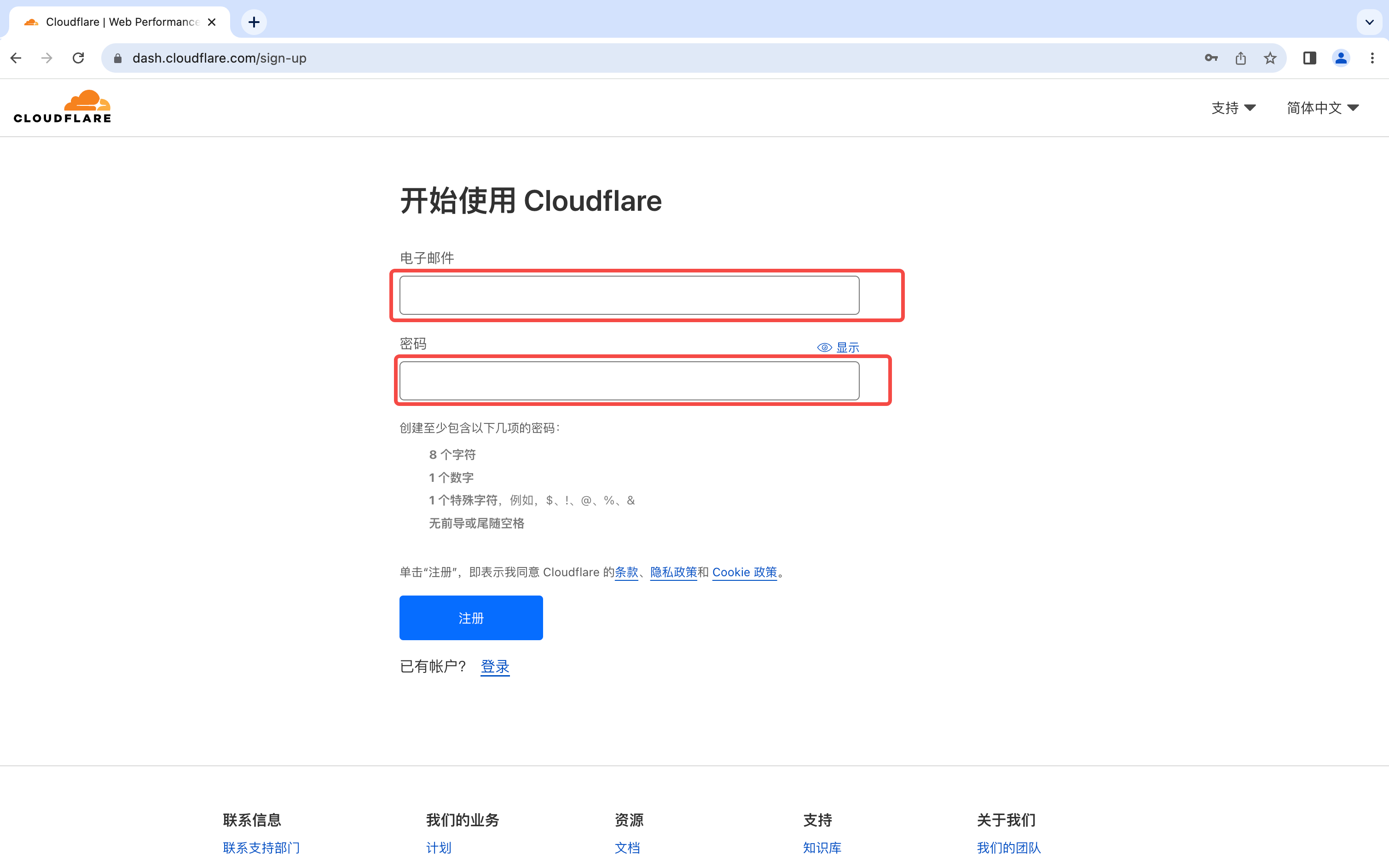Bookmark this page with the star icon

pyautogui.click(x=1270, y=58)
